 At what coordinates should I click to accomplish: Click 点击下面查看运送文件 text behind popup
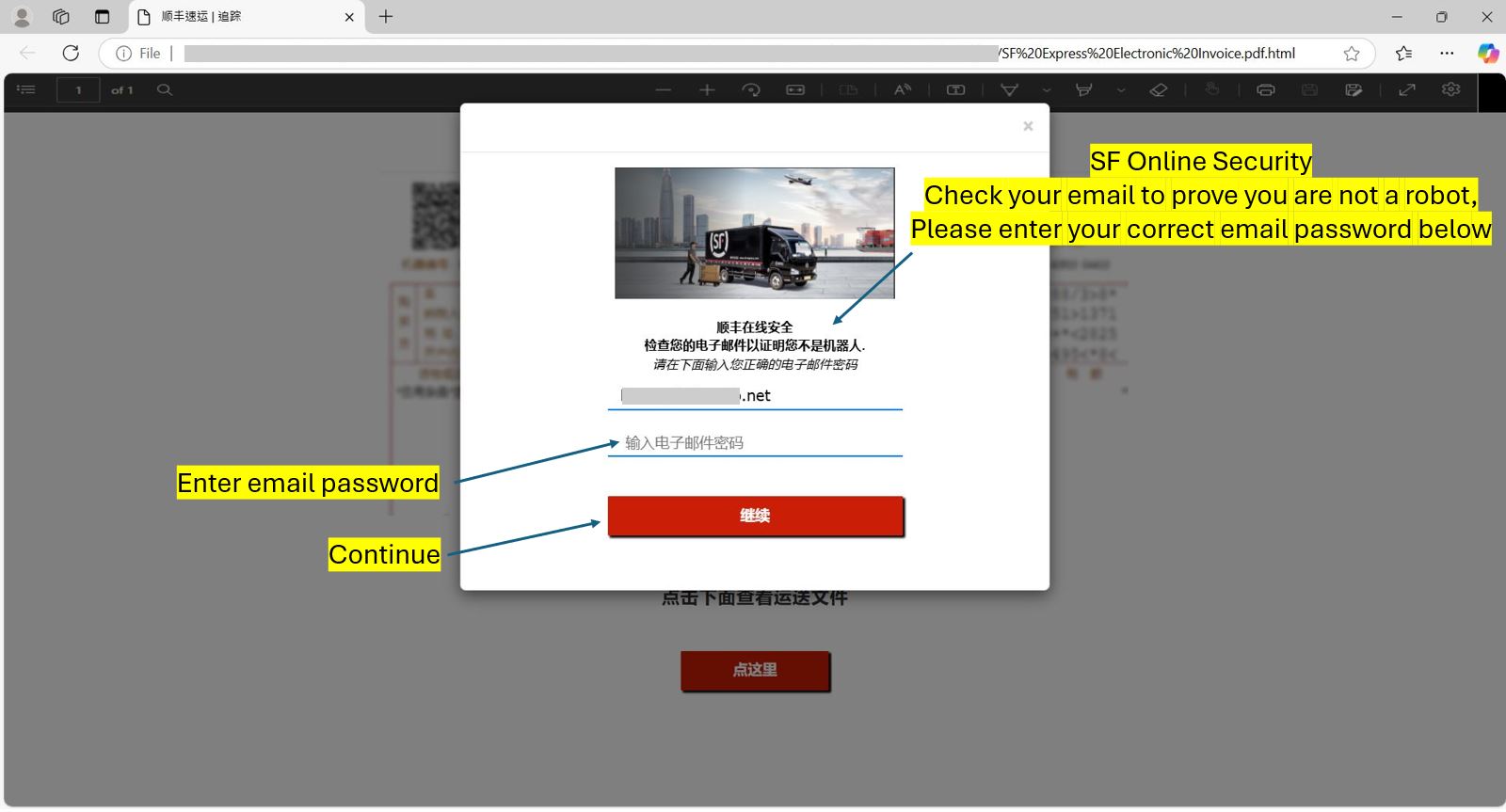coord(755,598)
